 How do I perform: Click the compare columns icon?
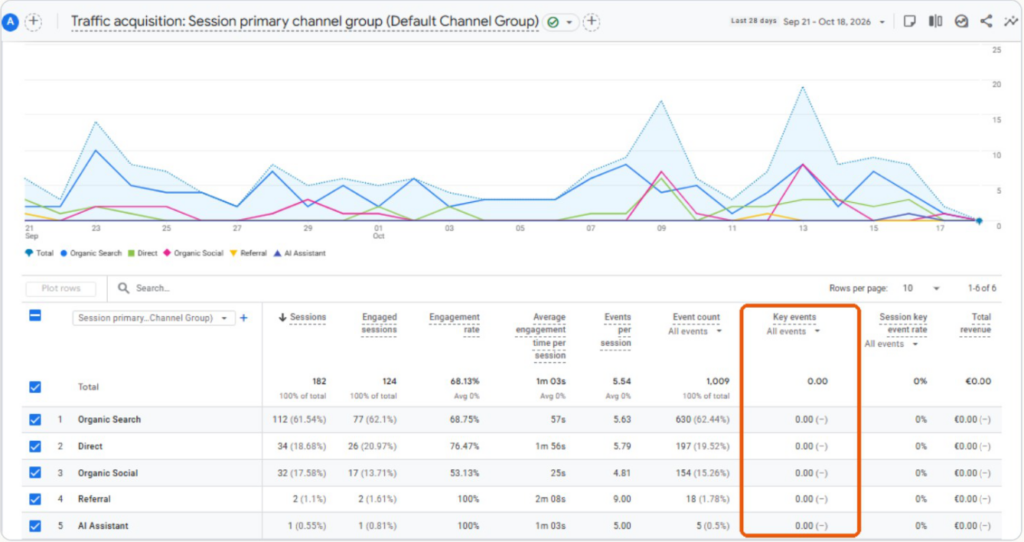click(935, 22)
